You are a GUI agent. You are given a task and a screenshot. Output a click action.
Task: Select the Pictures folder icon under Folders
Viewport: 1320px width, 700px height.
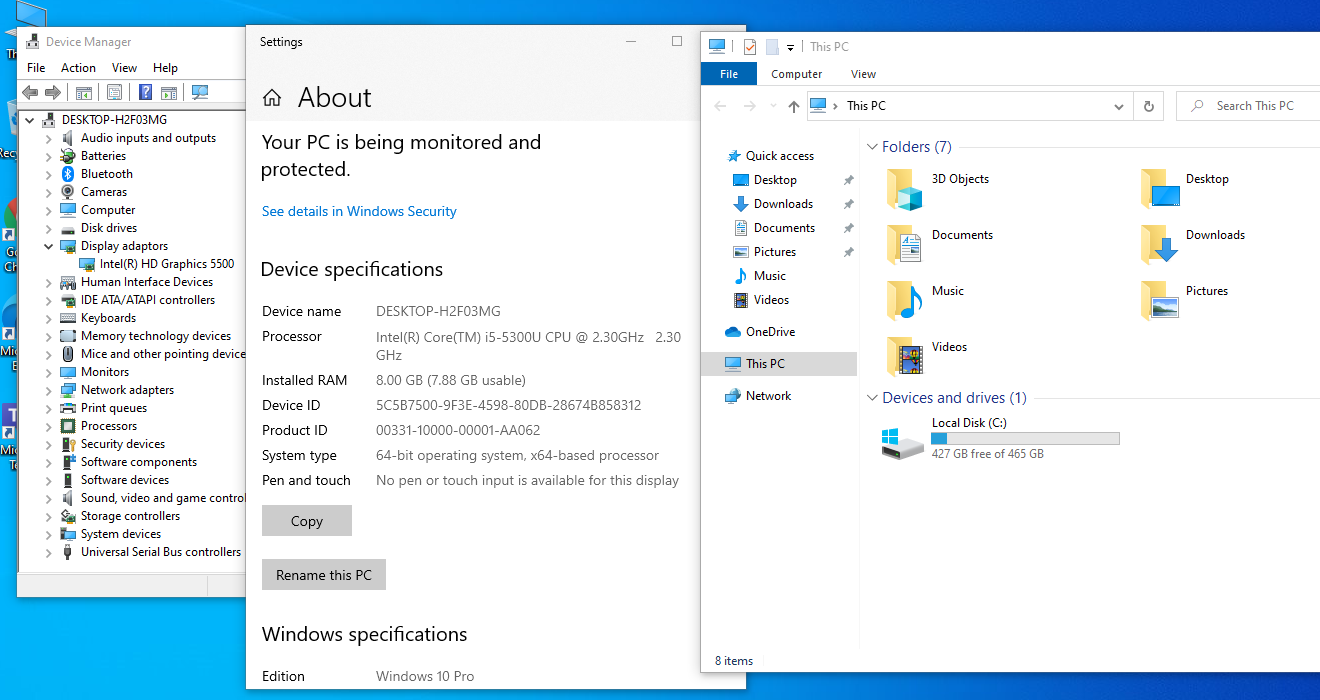pos(1160,301)
